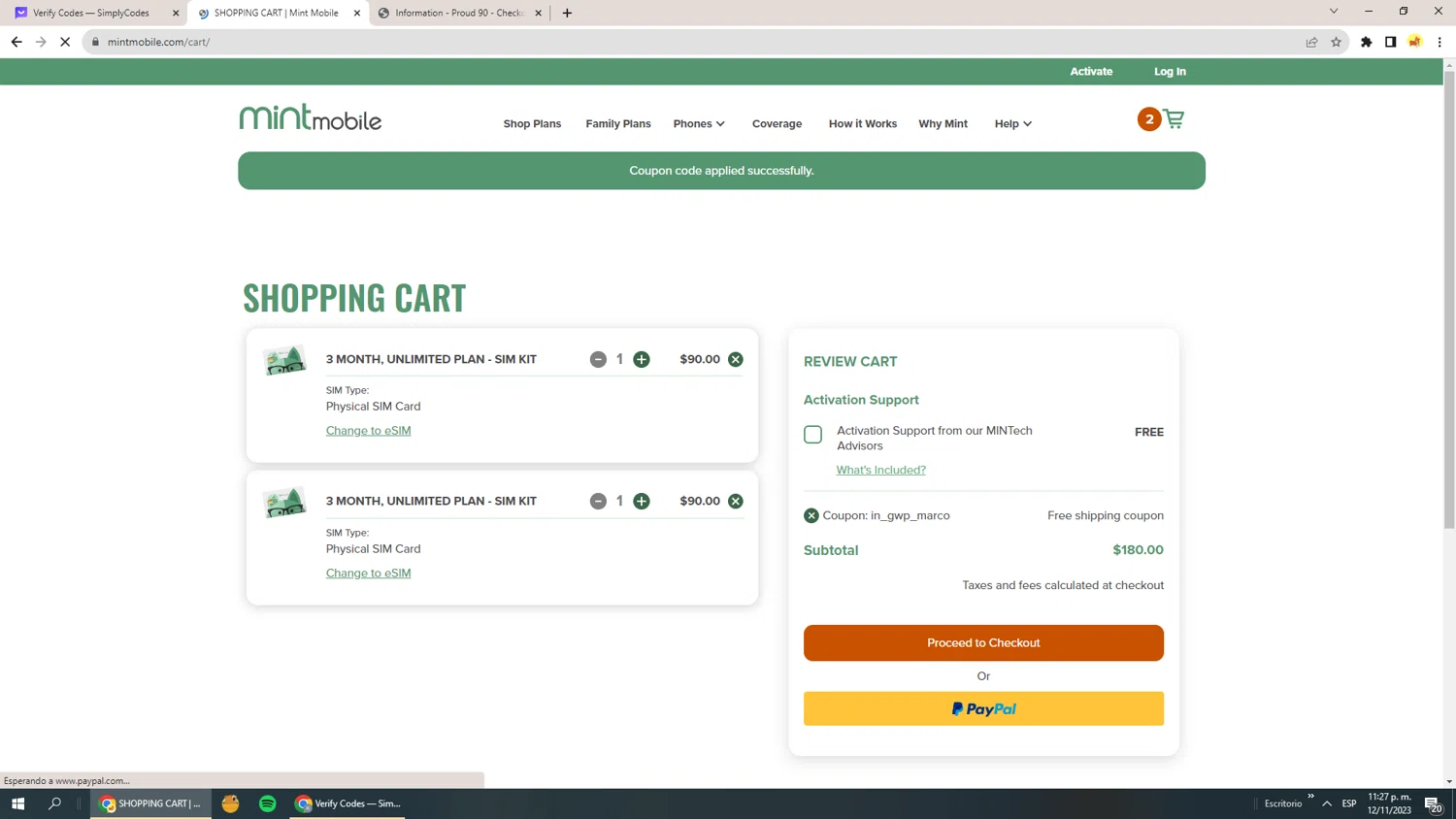Screen dimensions: 1456x819
Task: Open the browser Extensions puzzle icon
Action: pyautogui.click(x=1366, y=42)
